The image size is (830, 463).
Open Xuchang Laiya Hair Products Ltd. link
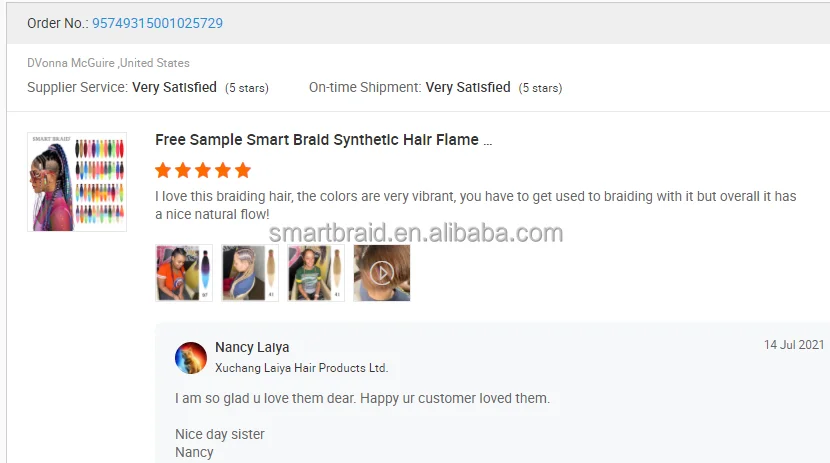301,368
